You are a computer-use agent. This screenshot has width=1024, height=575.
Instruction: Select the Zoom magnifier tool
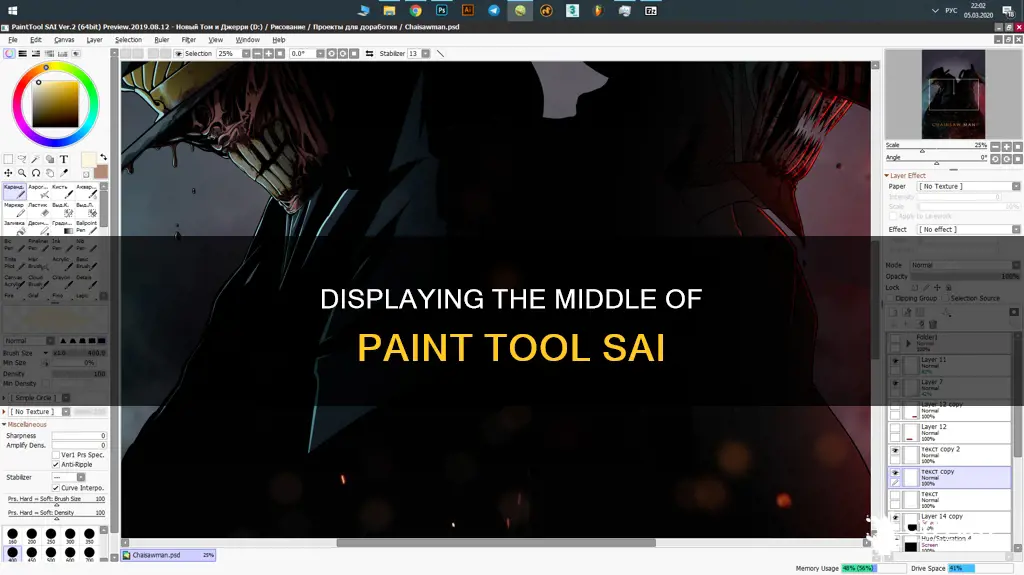pyautogui.click(x=22, y=173)
